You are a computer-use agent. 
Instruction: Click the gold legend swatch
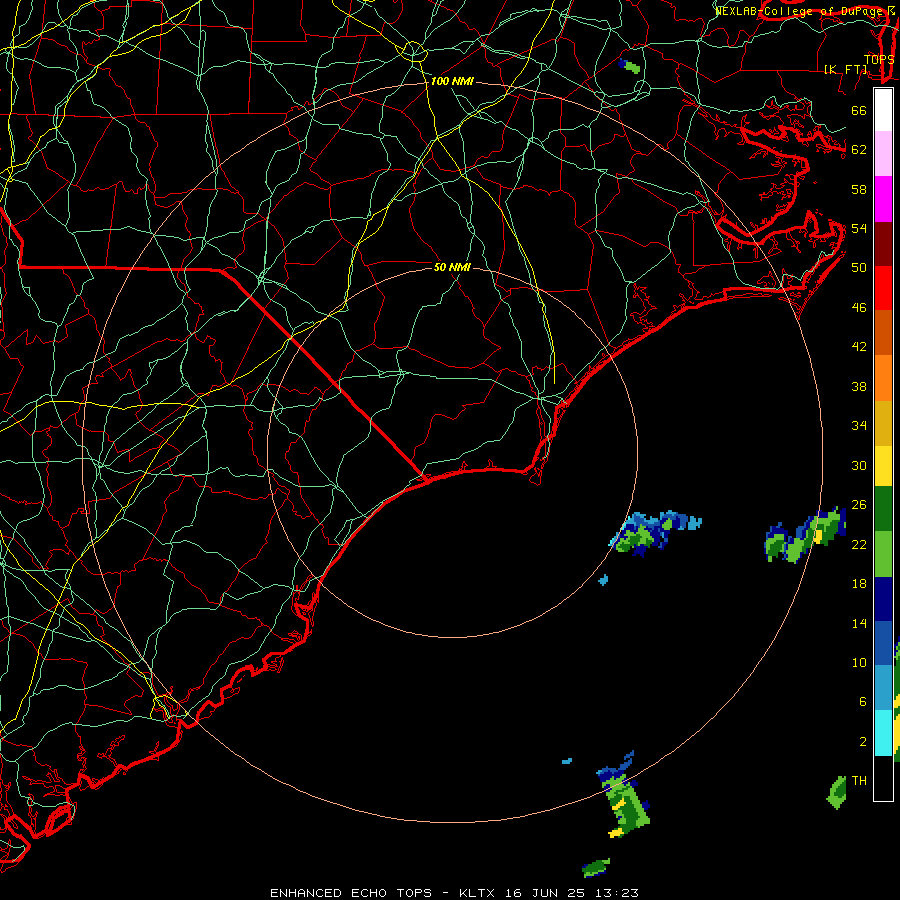tap(883, 424)
